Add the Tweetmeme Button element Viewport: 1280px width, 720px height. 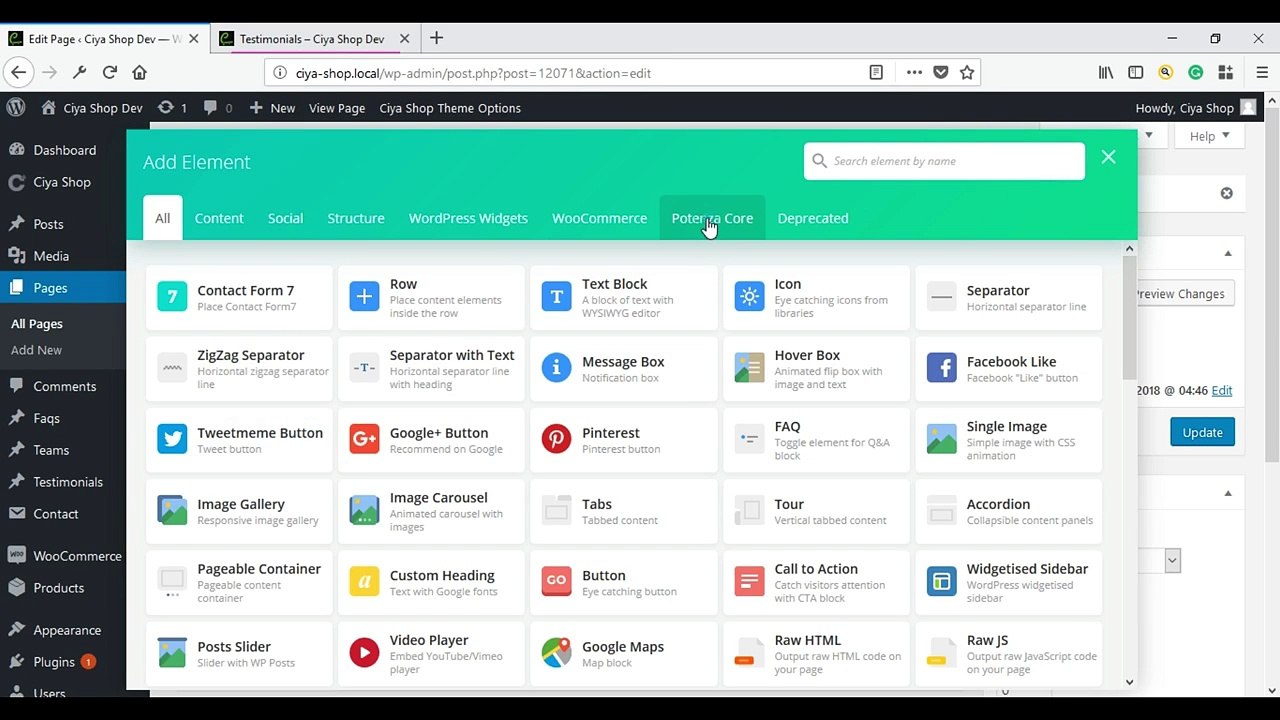point(239,440)
